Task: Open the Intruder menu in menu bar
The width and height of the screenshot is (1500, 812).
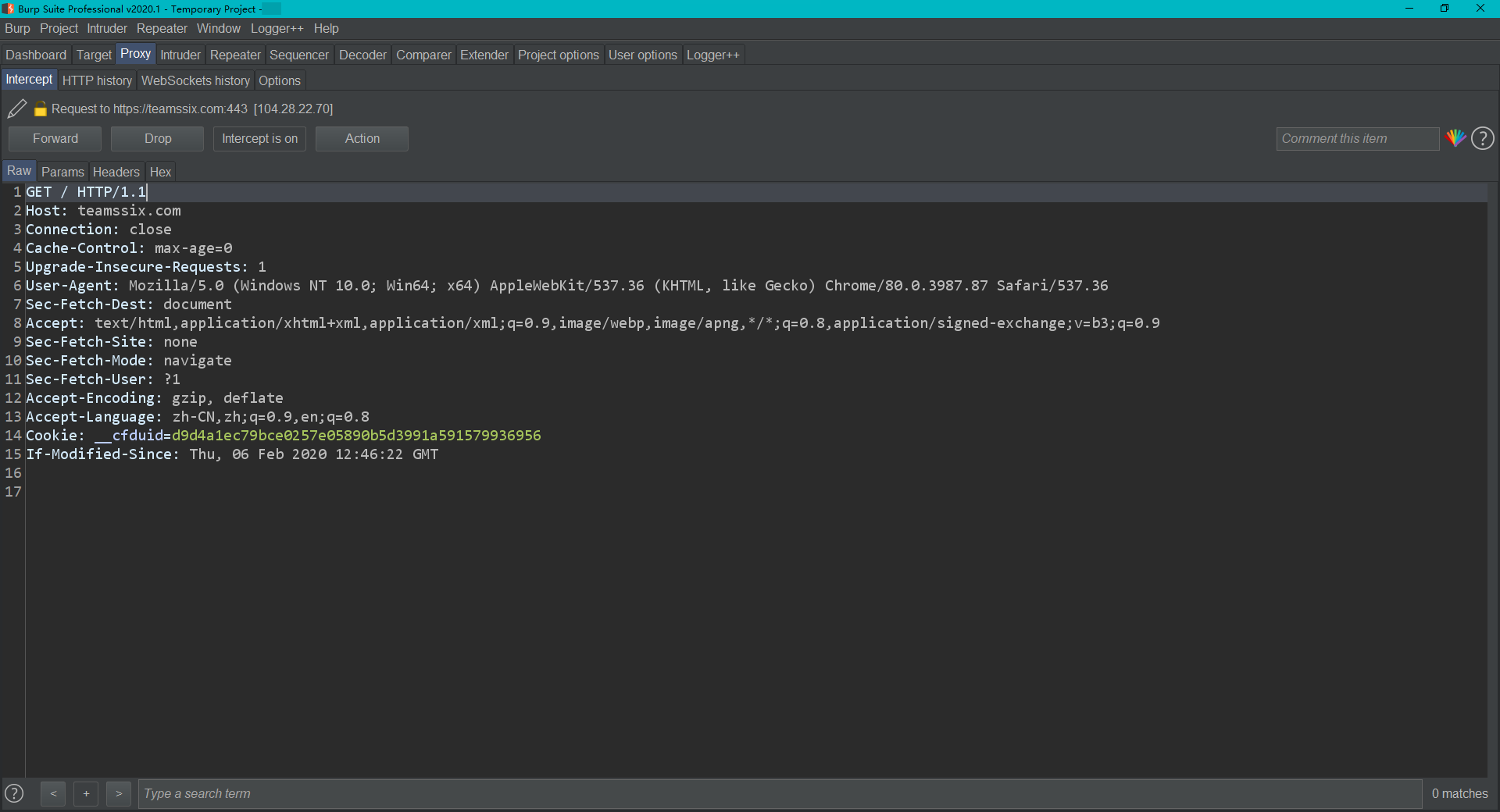Action: [x=107, y=29]
